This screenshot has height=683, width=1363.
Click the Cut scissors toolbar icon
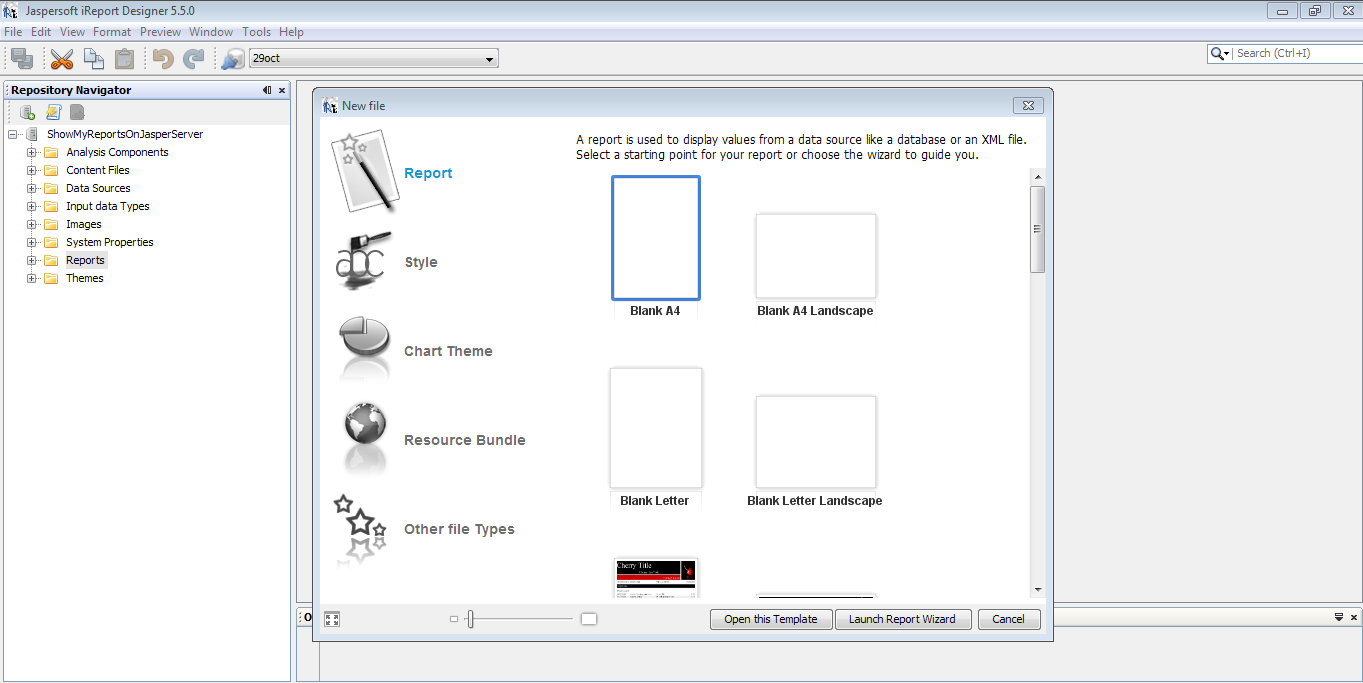tap(61, 58)
